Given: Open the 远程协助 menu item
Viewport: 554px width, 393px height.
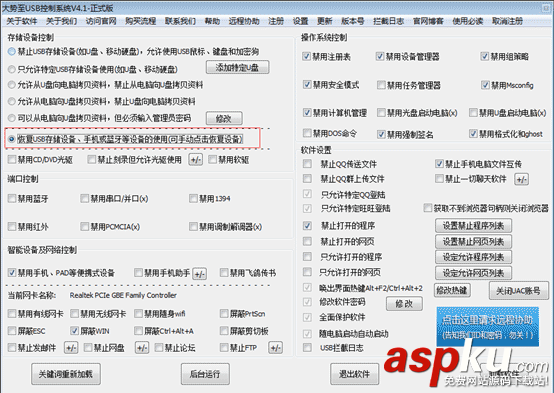Looking at the screenshot, I should [243, 21].
